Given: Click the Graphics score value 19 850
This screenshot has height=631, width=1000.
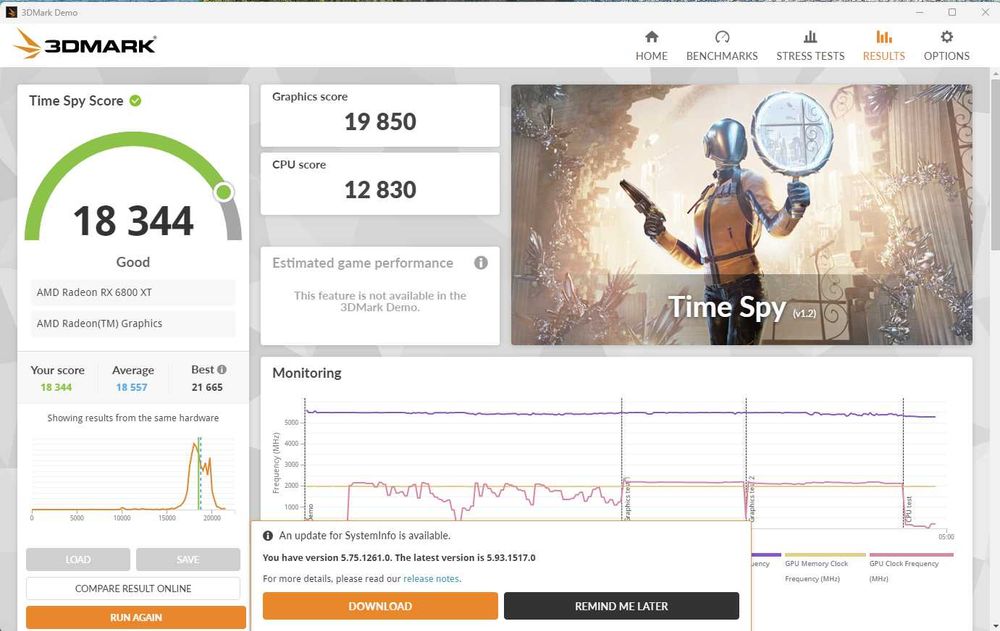Looking at the screenshot, I should pyautogui.click(x=380, y=122).
